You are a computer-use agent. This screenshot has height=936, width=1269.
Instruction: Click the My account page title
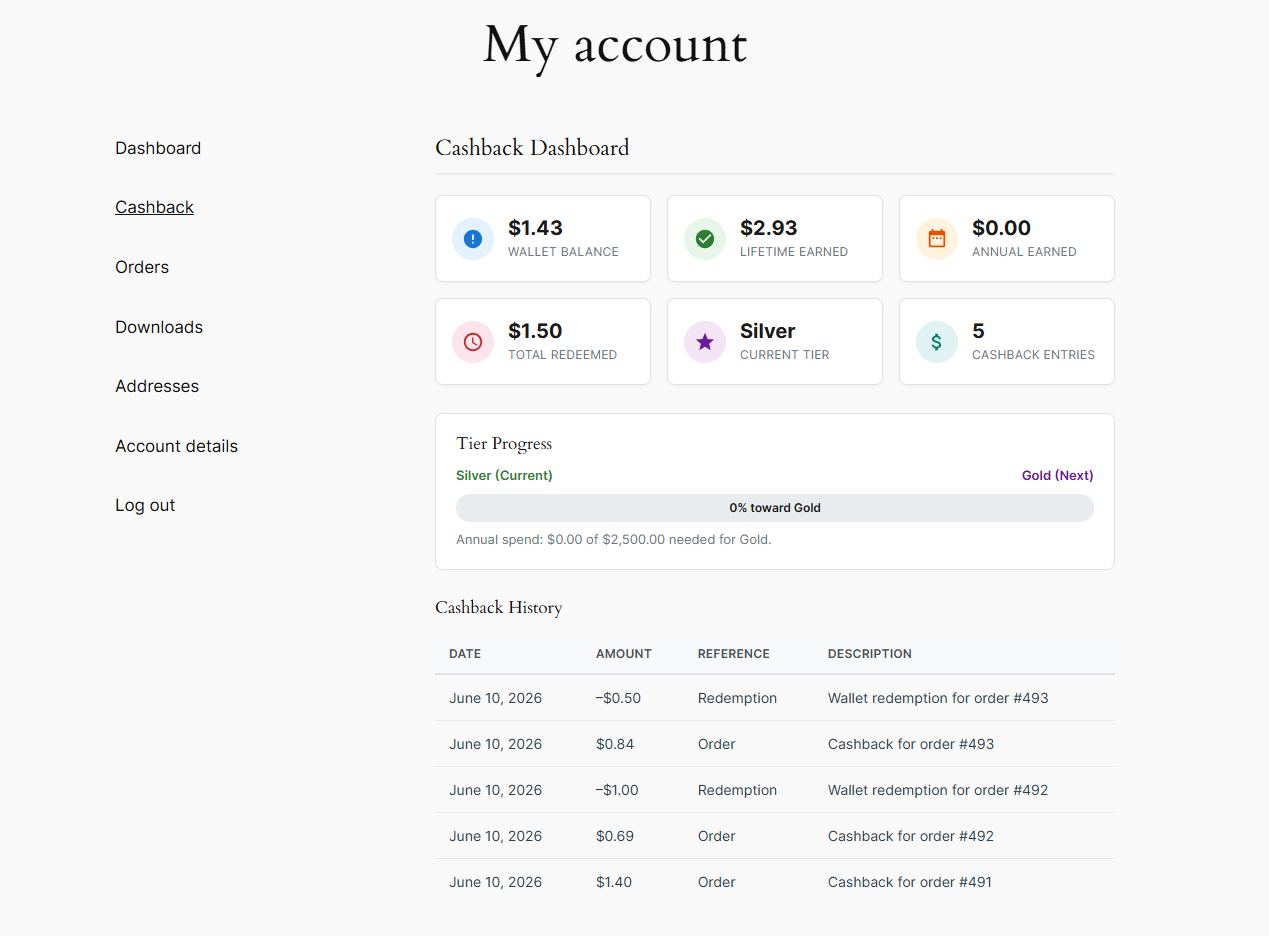click(615, 46)
